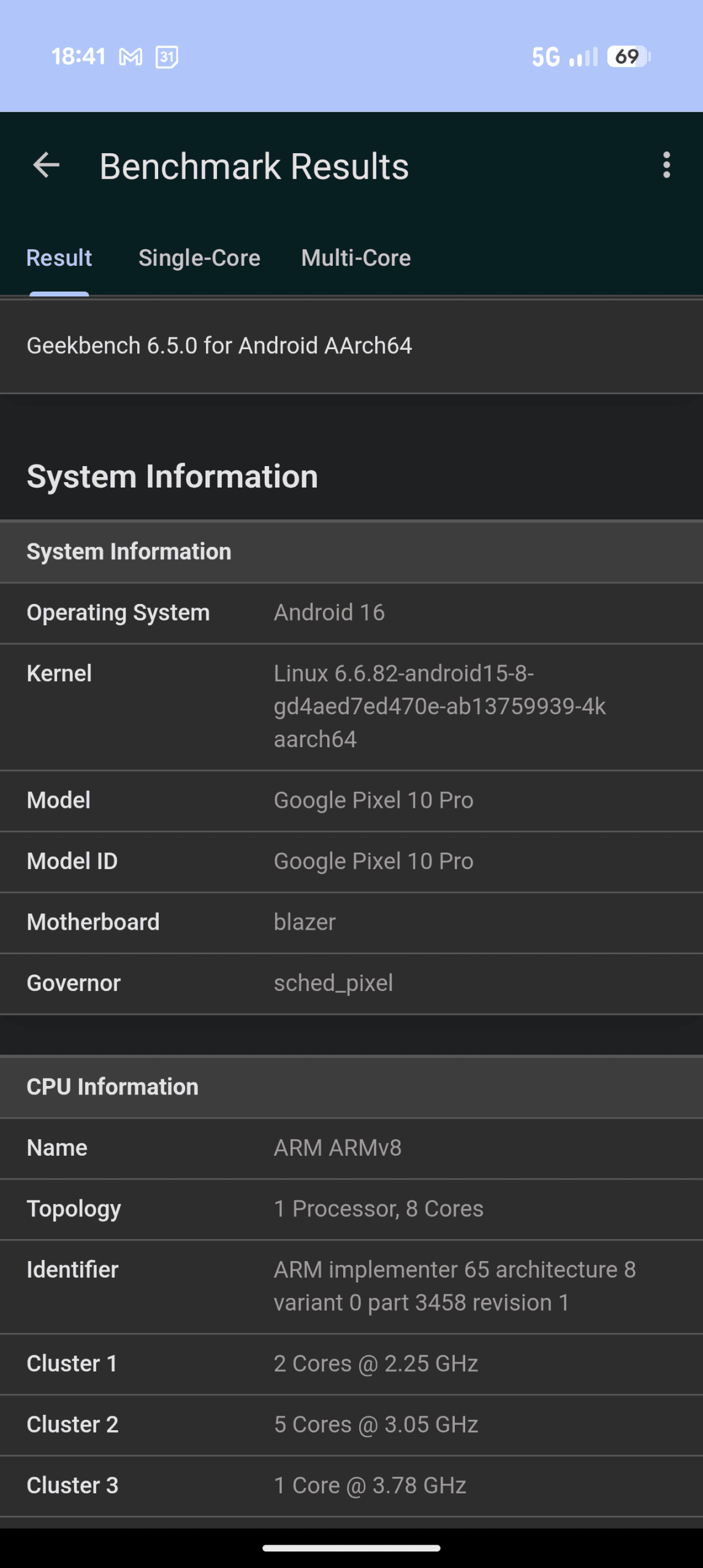703x1568 pixels.
Task: Tap the Operating System Android 16 row
Action: click(351, 612)
